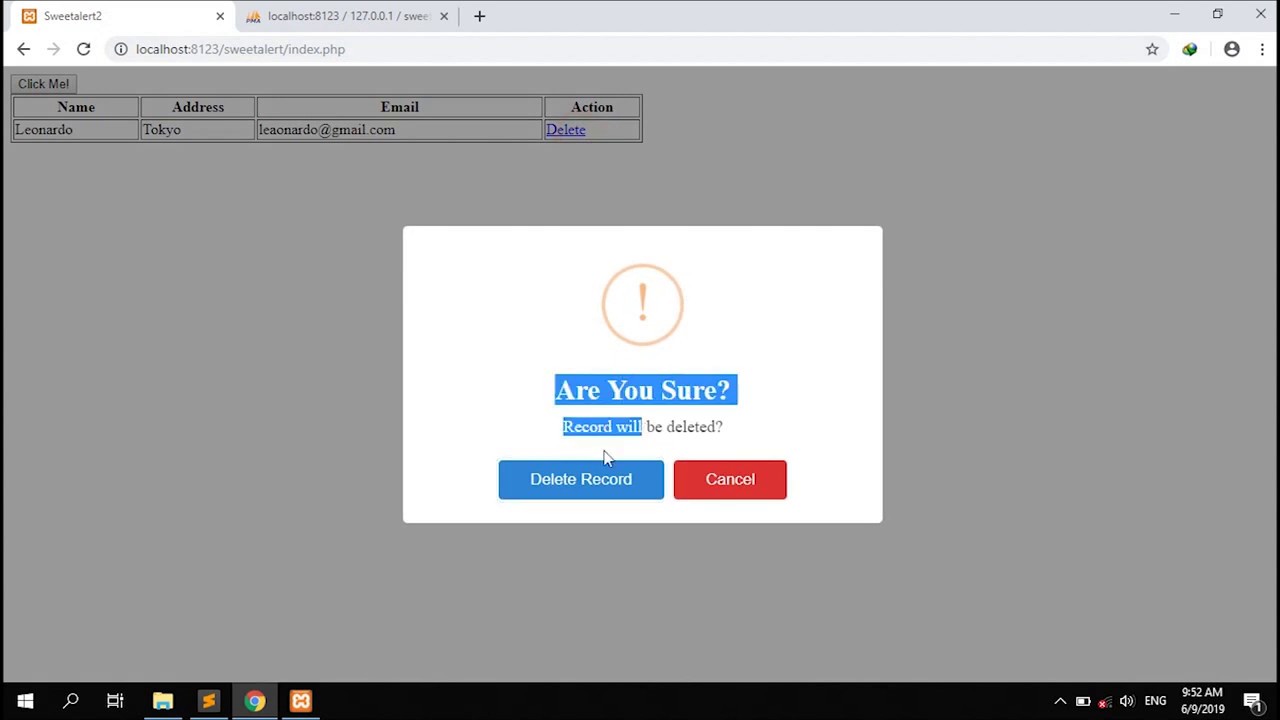This screenshot has height=720, width=1280.
Task: Open a new browser tab
Action: click(x=479, y=16)
